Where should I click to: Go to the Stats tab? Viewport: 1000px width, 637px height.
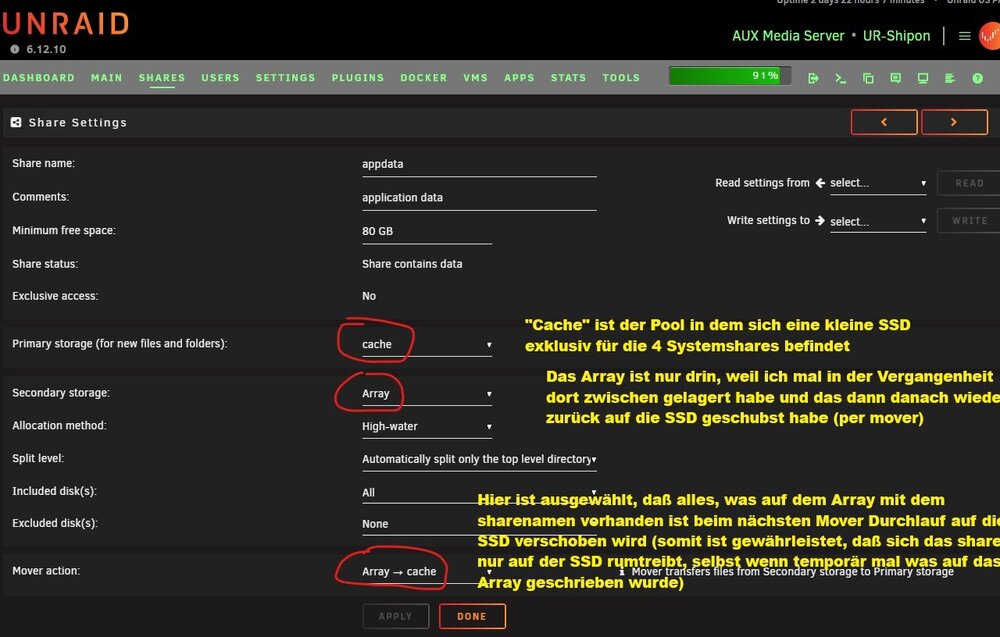[568, 78]
